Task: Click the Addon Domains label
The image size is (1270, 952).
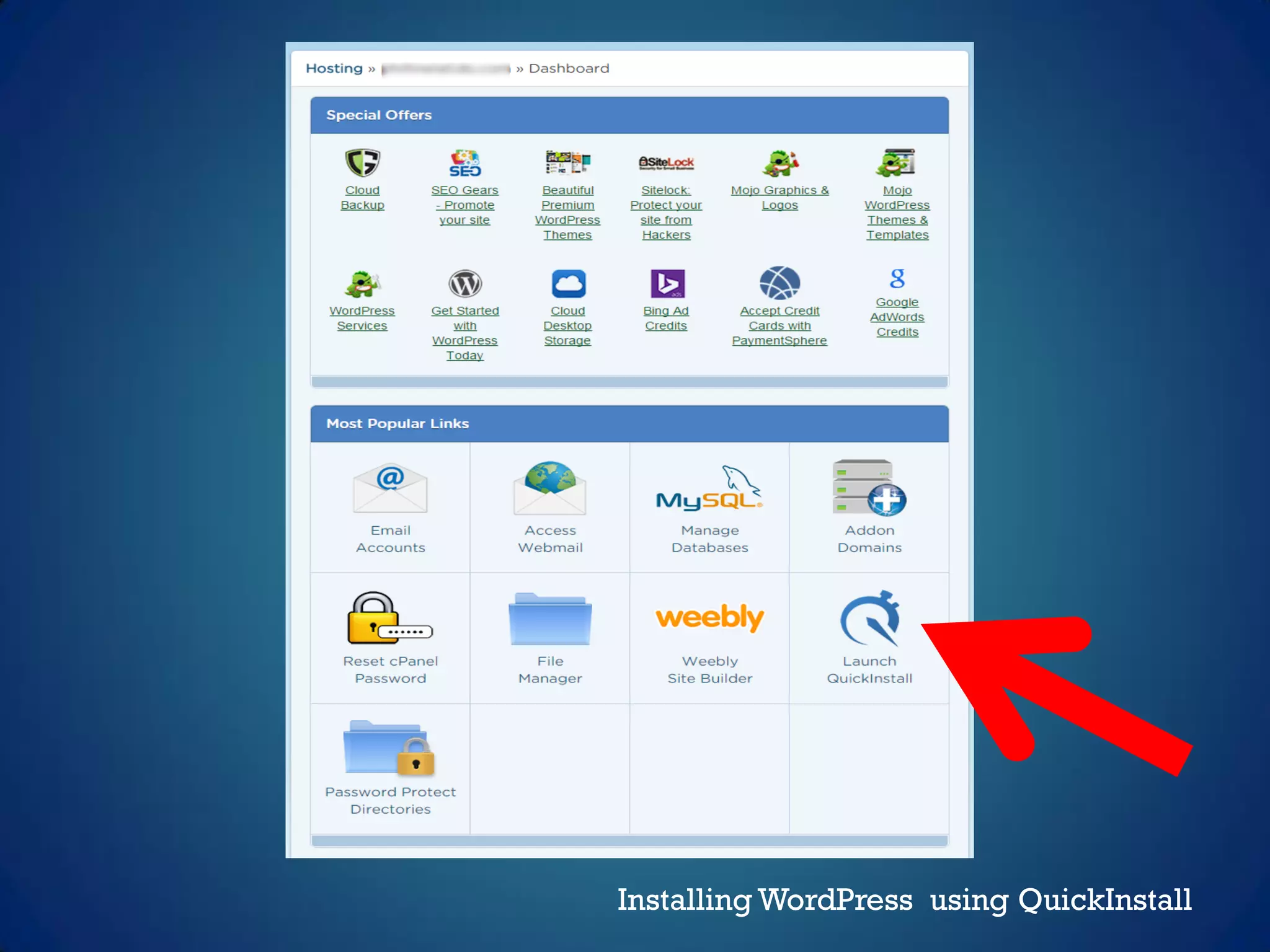Action: pyautogui.click(x=869, y=539)
